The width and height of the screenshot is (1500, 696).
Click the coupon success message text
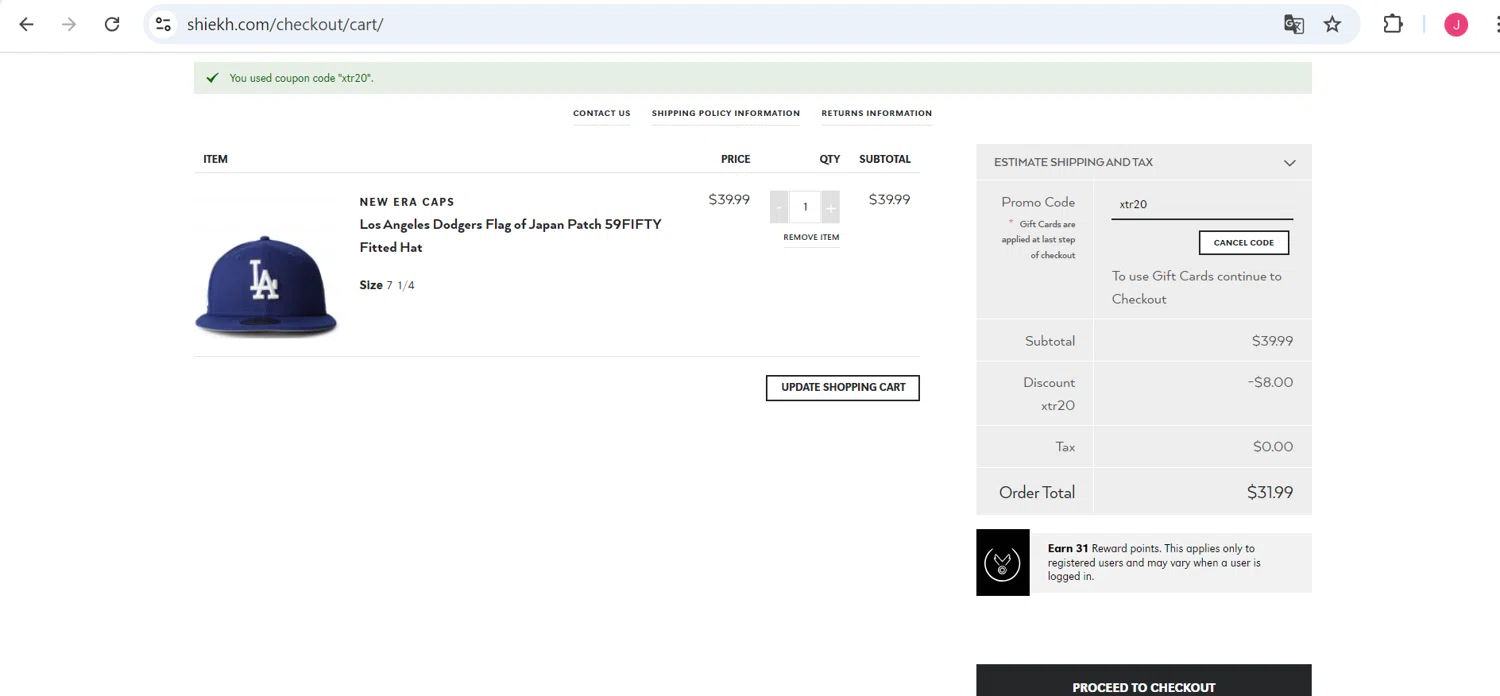[x=302, y=78]
